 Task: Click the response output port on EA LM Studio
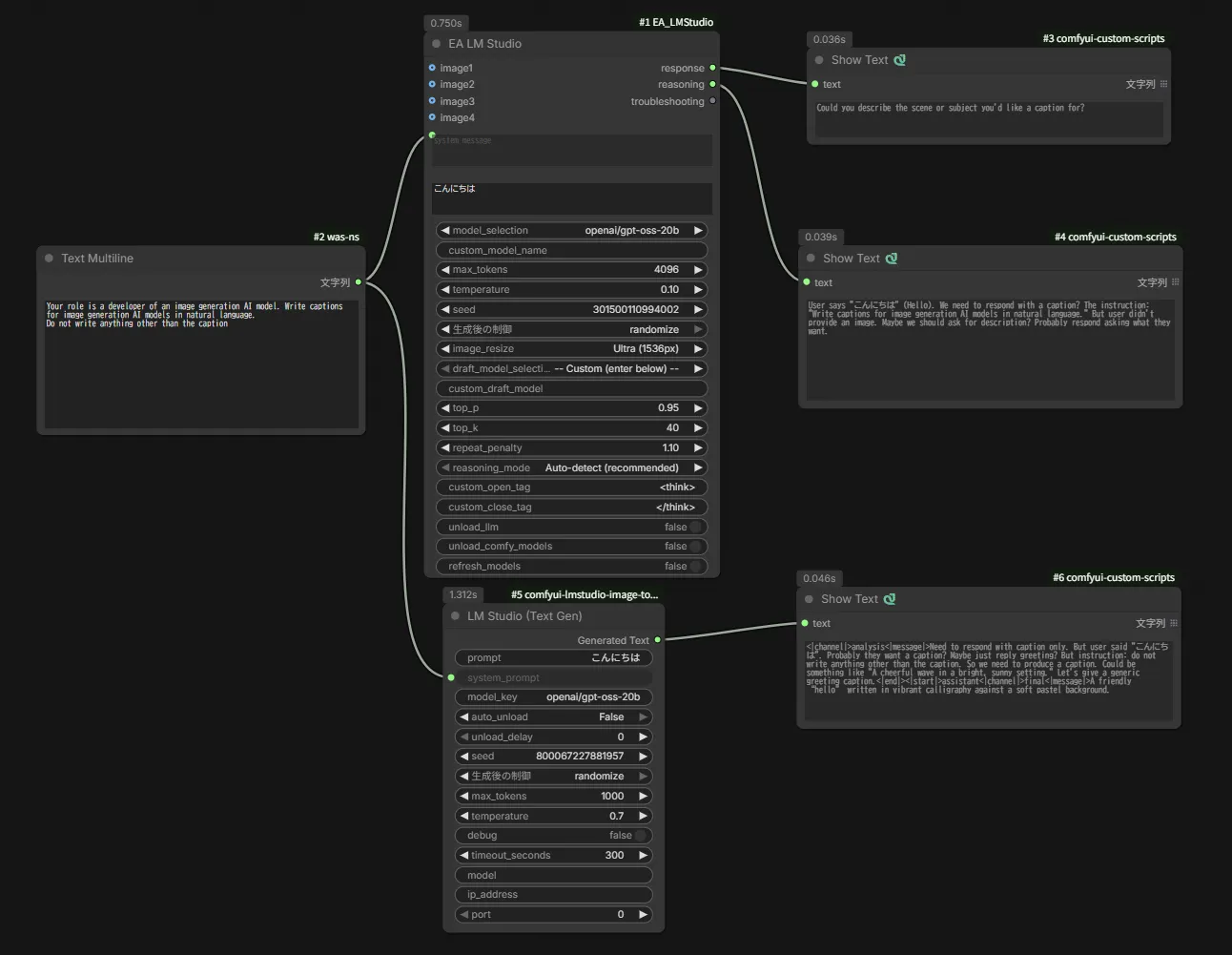click(x=712, y=68)
